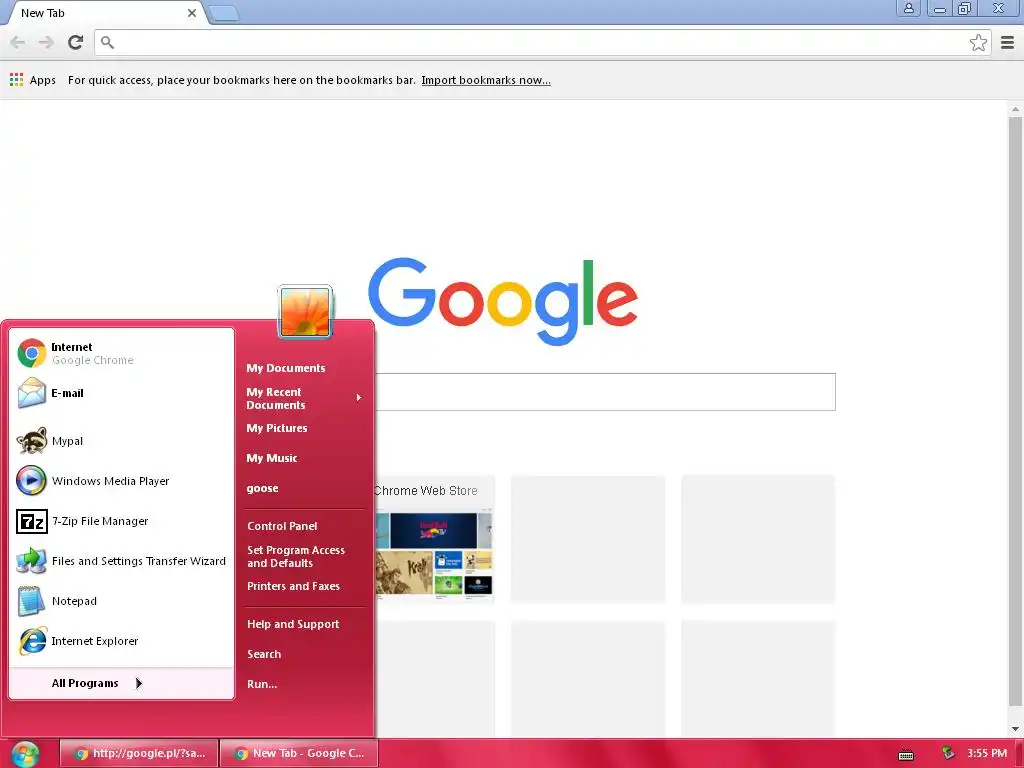Viewport: 1024px width, 768px height.
Task: Click the network tray icon
Action: pos(948,754)
